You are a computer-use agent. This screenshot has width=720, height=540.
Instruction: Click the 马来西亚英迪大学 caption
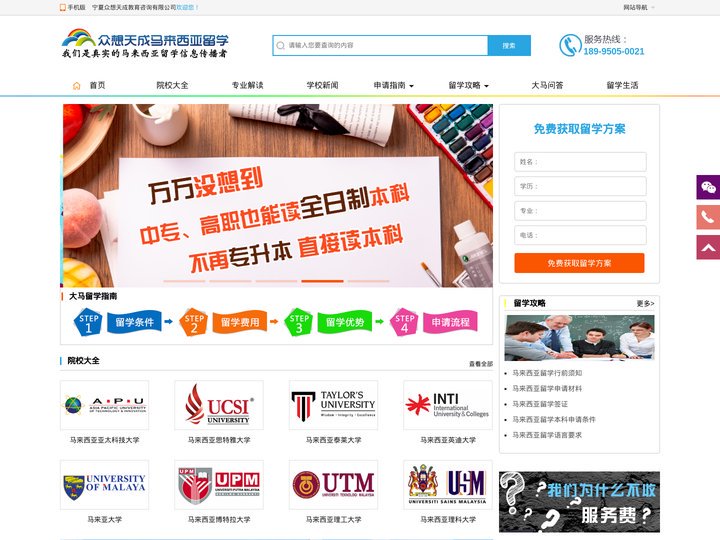click(x=448, y=440)
